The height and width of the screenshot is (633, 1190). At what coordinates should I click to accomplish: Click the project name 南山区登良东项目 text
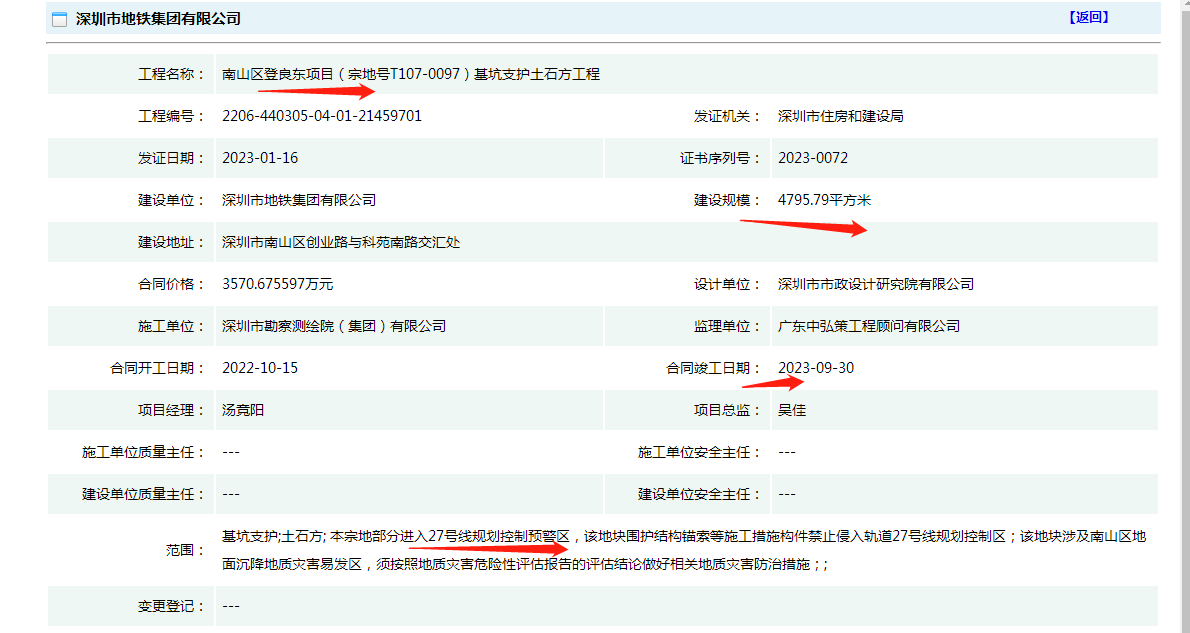coord(410,74)
